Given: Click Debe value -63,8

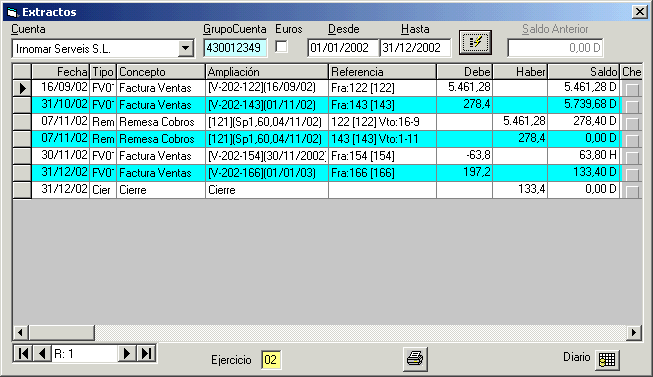Looking at the screenshot, I should (x=464, y=156).
